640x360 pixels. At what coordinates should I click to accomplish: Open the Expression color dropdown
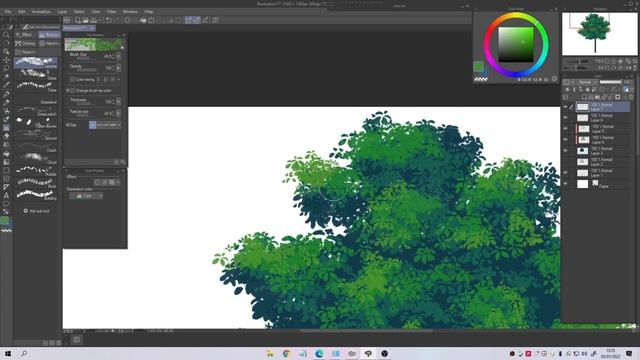click(x=86, y=196)
